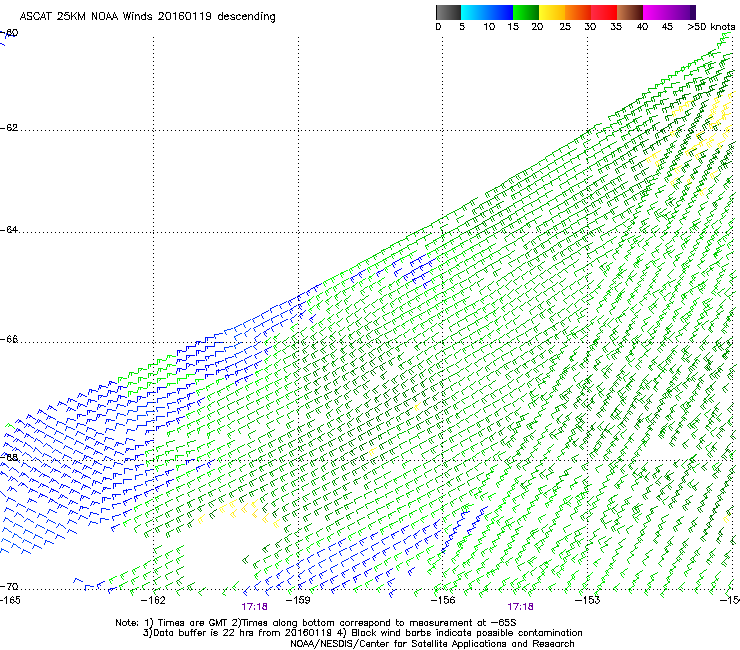Click the cyan-blue 5-15 knots color segment
Image resolution: width=740 pixels, height=650 pixels.
tap(487, 12)
